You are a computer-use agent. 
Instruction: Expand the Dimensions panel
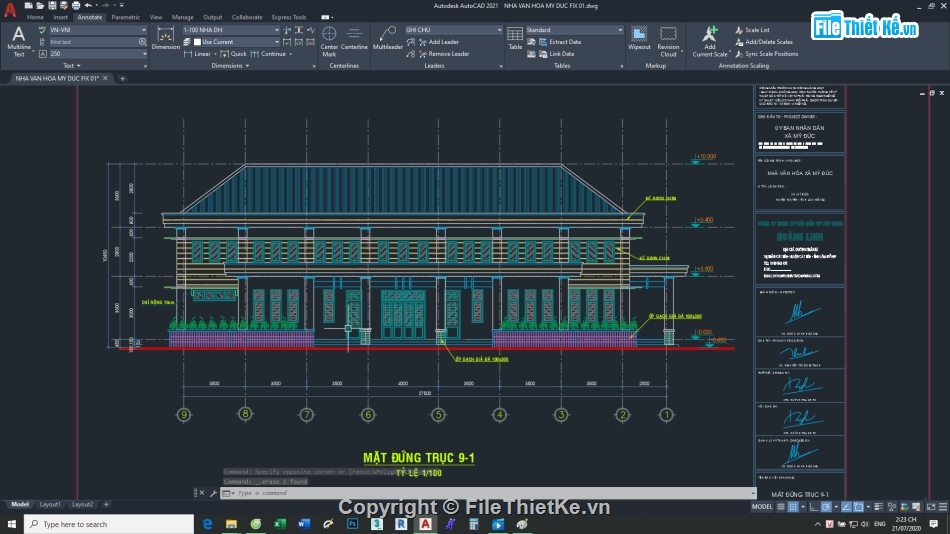(230, 65)
